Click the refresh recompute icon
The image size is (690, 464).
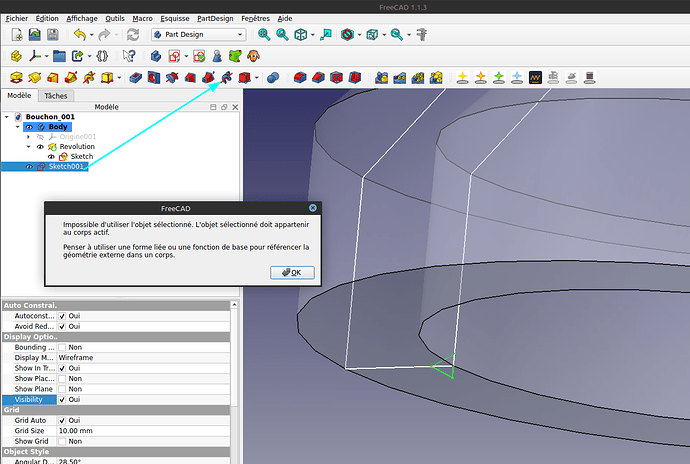[x=133, y=34]
